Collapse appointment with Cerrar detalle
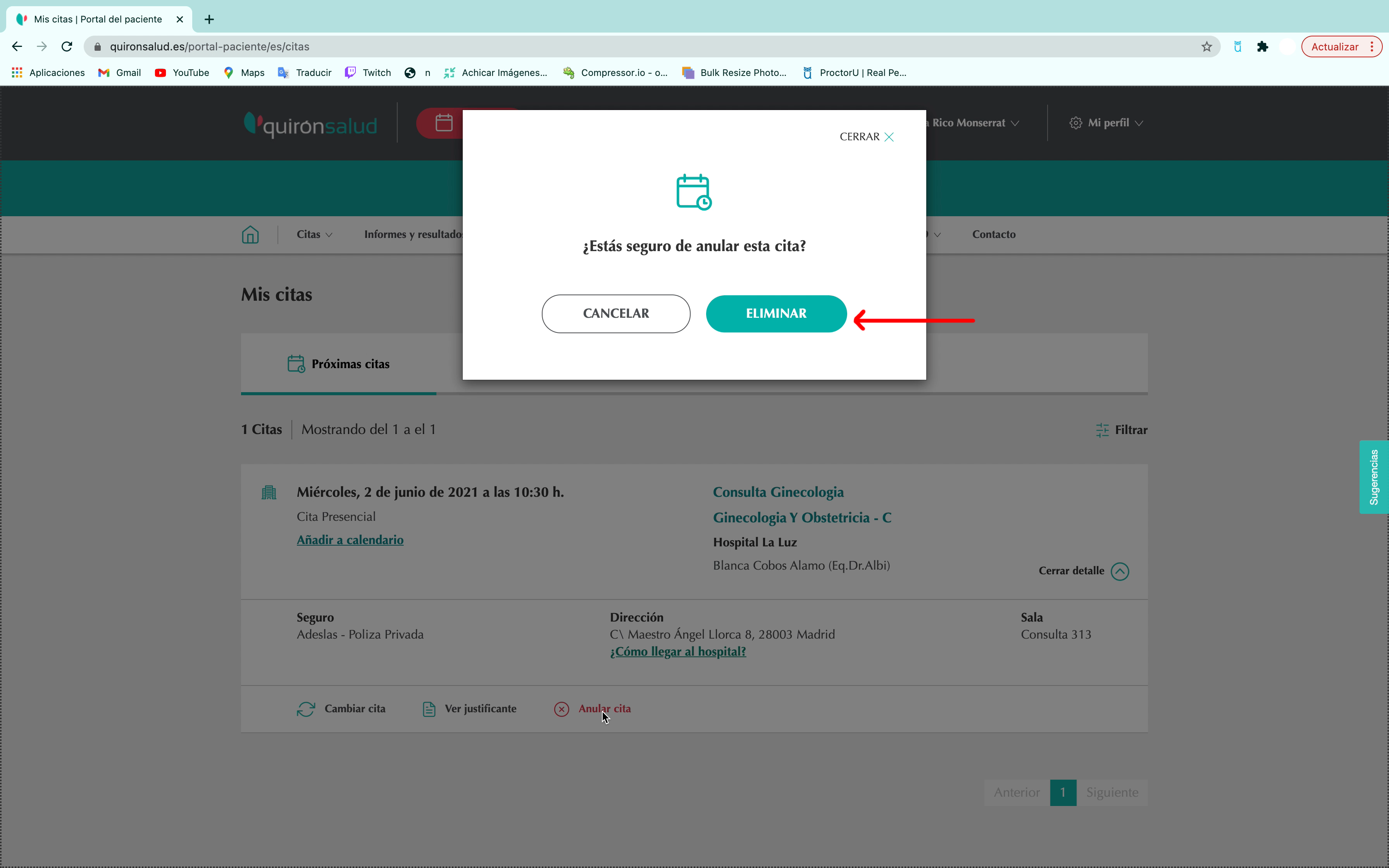The width and height of the screenshot is (1389, 868). pyautogui.click(x=1084, y=571)
